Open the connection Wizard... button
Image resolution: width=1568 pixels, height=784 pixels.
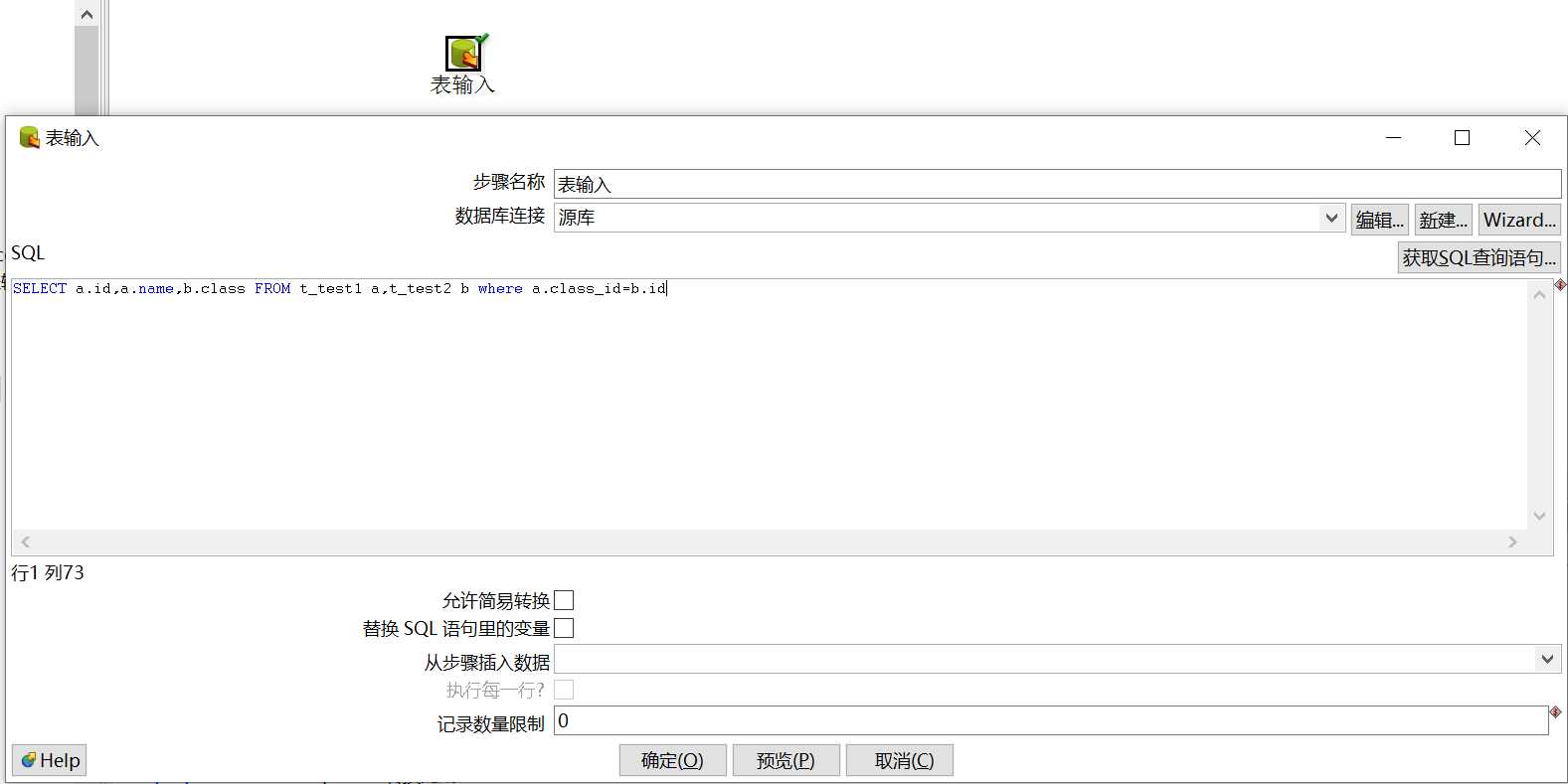pyautogui.click(x=1519, y=220)
